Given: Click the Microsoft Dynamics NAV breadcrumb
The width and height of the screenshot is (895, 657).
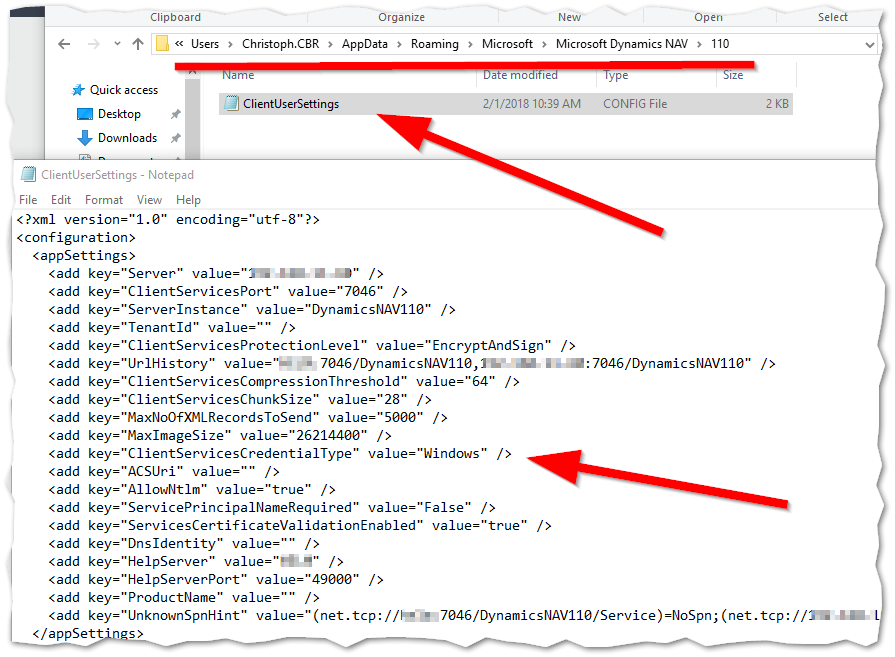Looking at the screenshot, I should pos(622,44).
